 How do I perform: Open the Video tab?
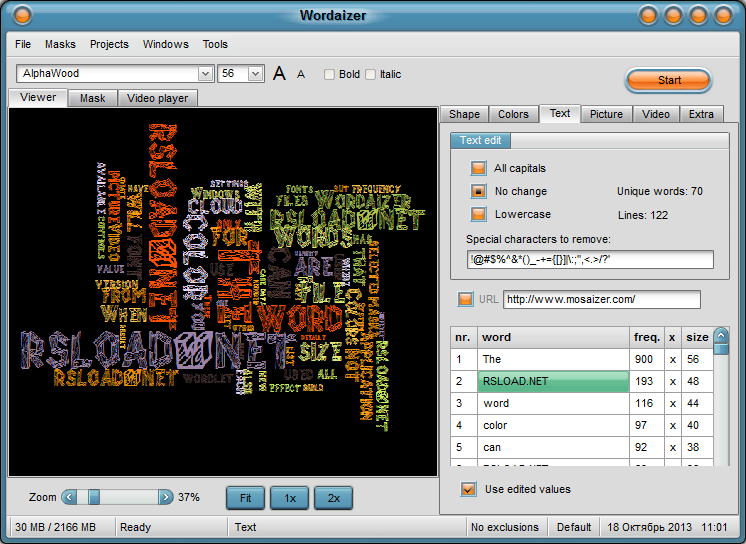(656, 114)
